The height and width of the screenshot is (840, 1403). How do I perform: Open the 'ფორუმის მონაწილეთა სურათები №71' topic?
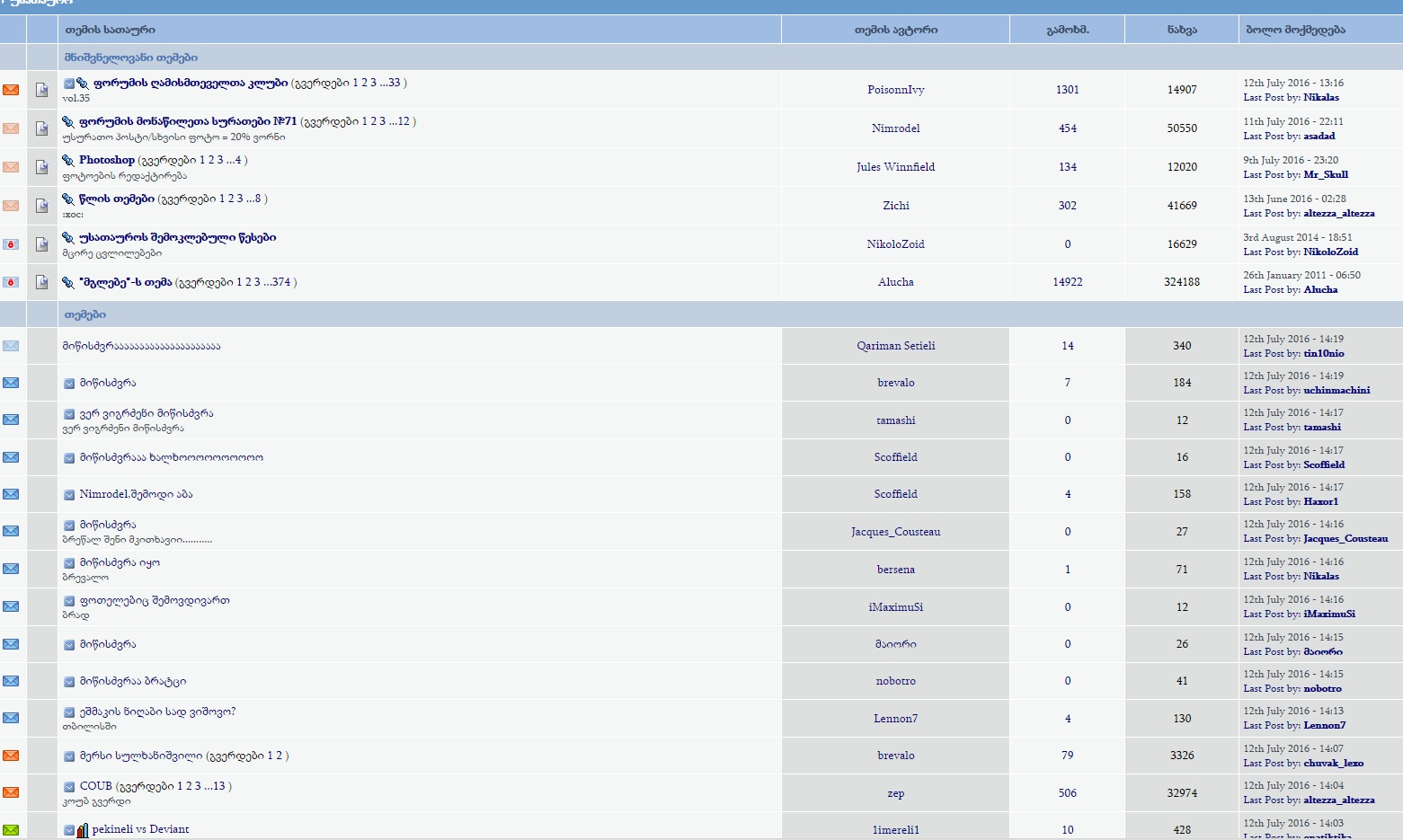188,121
